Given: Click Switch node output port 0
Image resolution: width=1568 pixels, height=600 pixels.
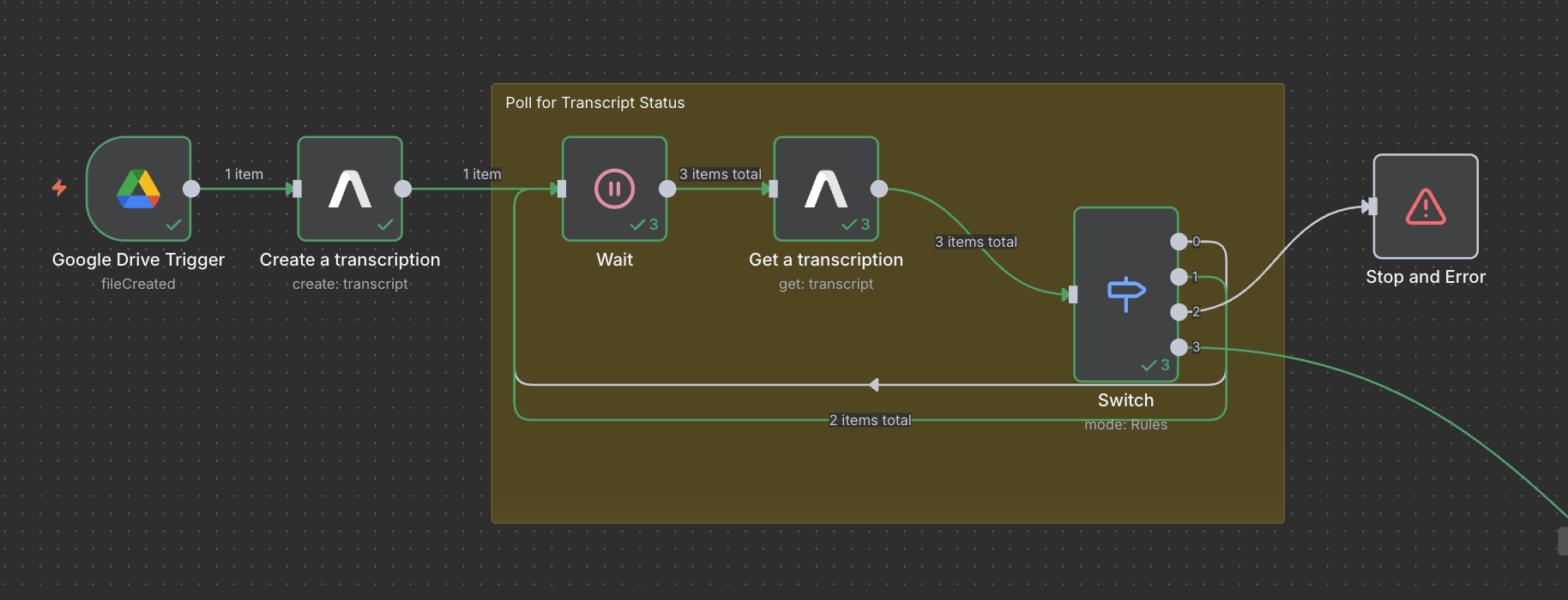Looking at the screenshot, I should [x=1179, y=242].
